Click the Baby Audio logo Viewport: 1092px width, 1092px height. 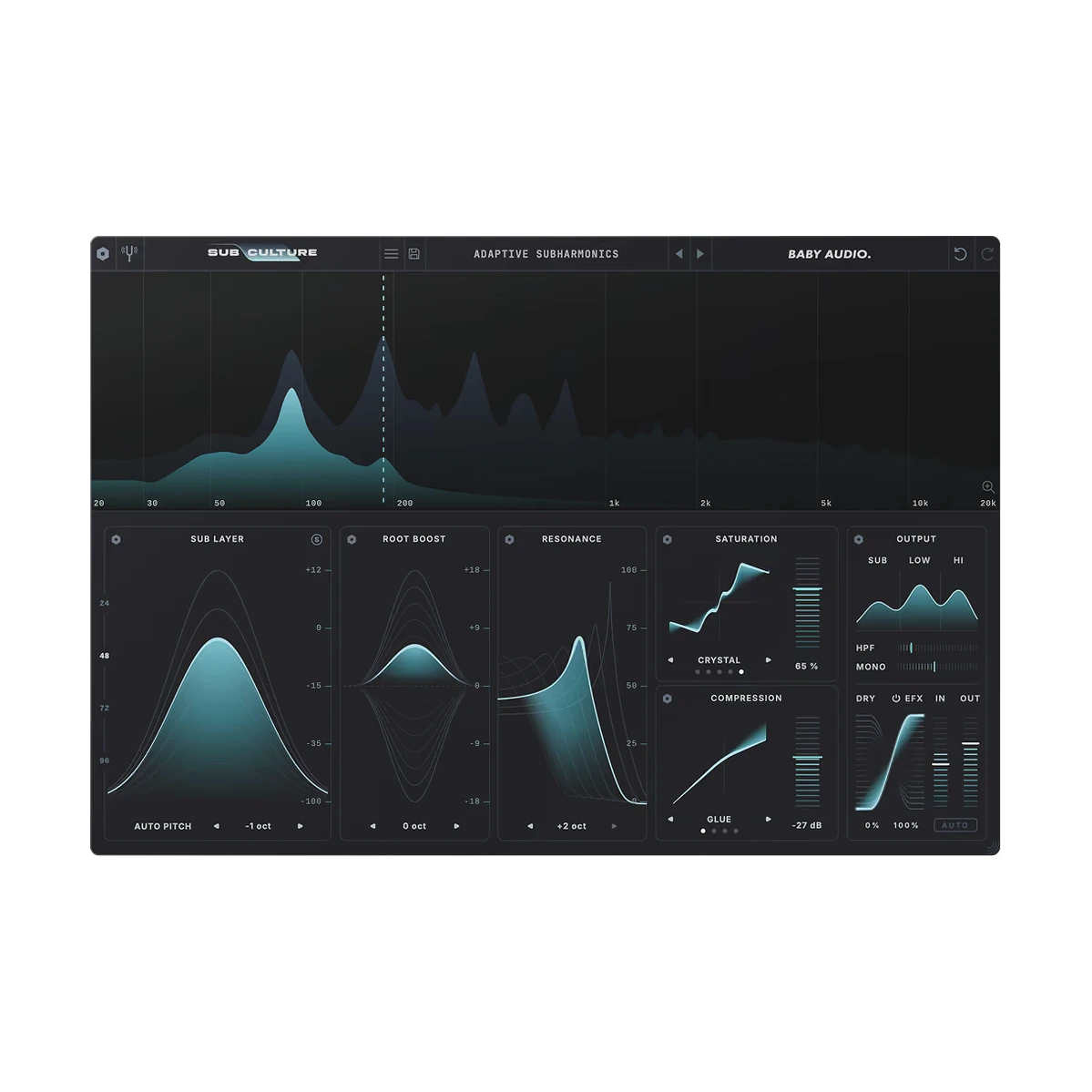(x=830, y=254)
